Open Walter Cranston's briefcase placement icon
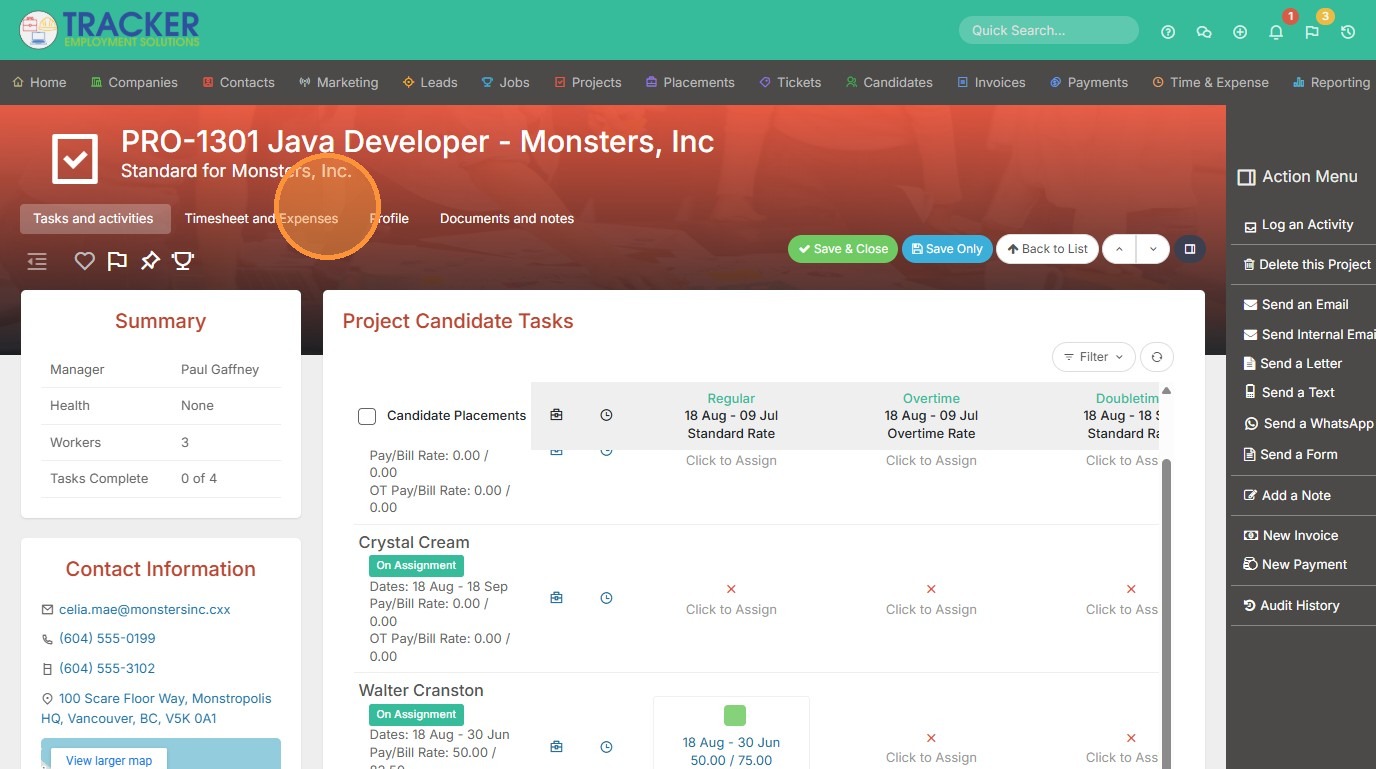The width and height of the screenshot is (1376, 769). point(556,747)
